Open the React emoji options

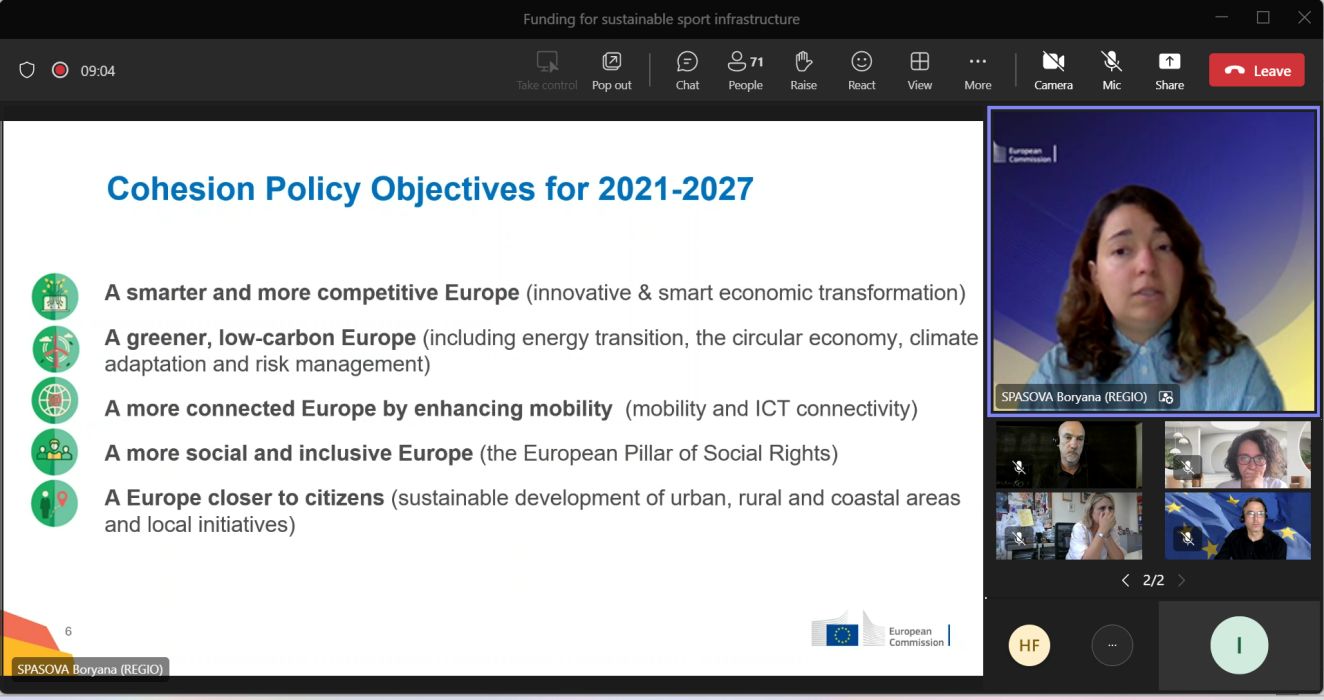861,71
